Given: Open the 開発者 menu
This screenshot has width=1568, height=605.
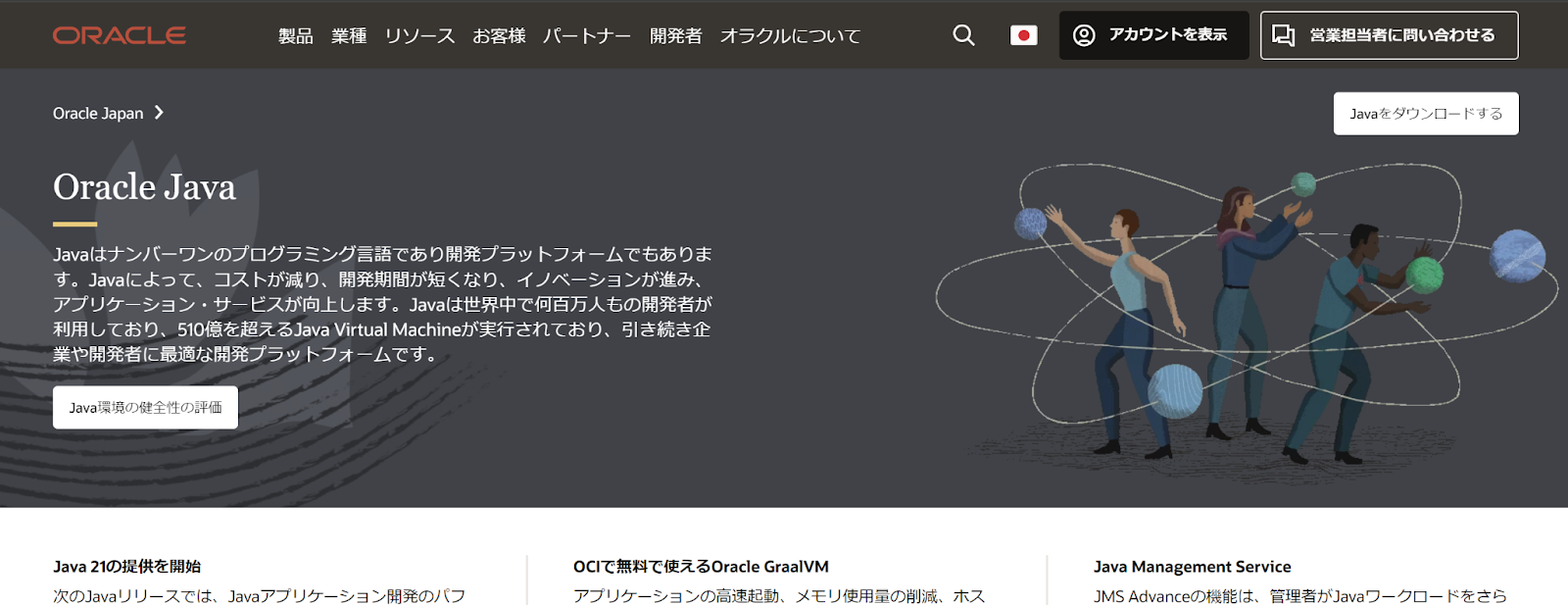Looking at the screenshot, I should [x=676, y=36].
